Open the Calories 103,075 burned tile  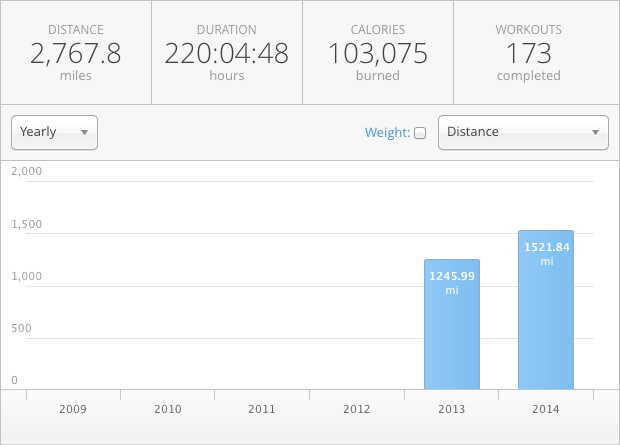click(377, 52)
